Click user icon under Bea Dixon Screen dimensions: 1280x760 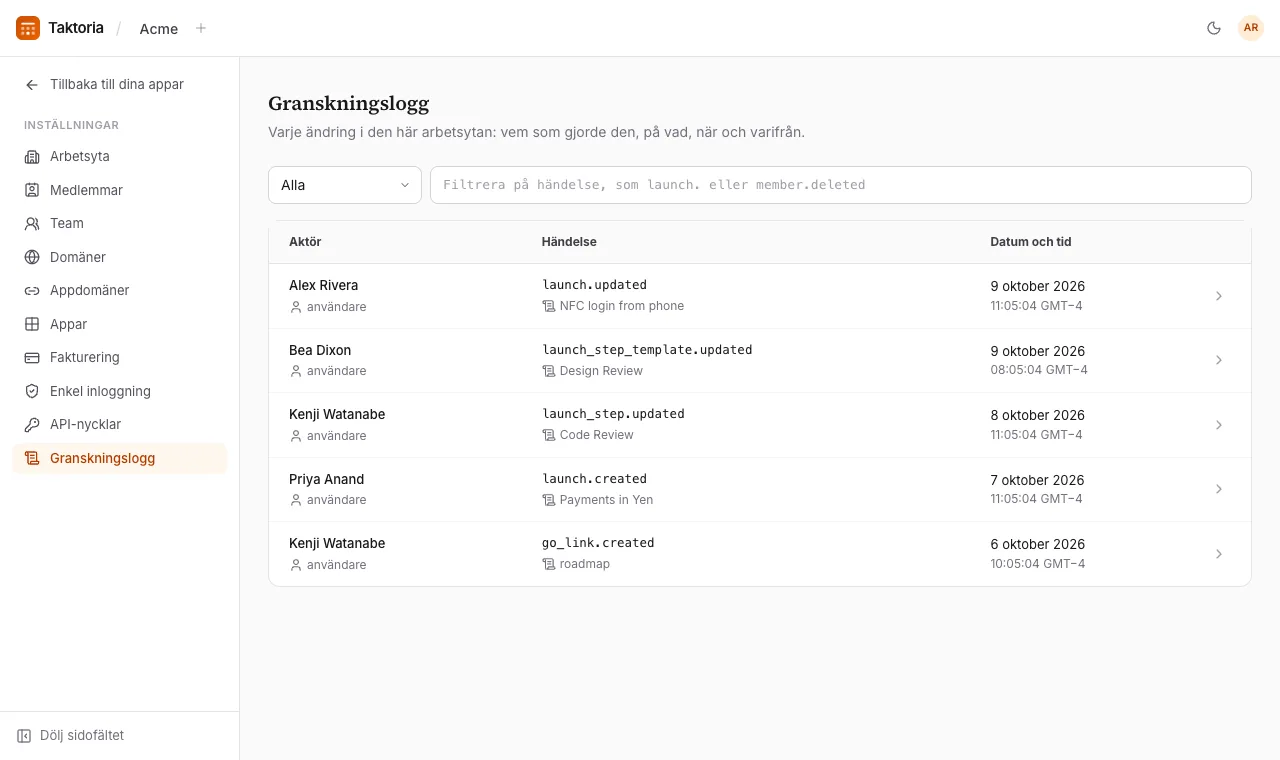(x=296, y=371)
